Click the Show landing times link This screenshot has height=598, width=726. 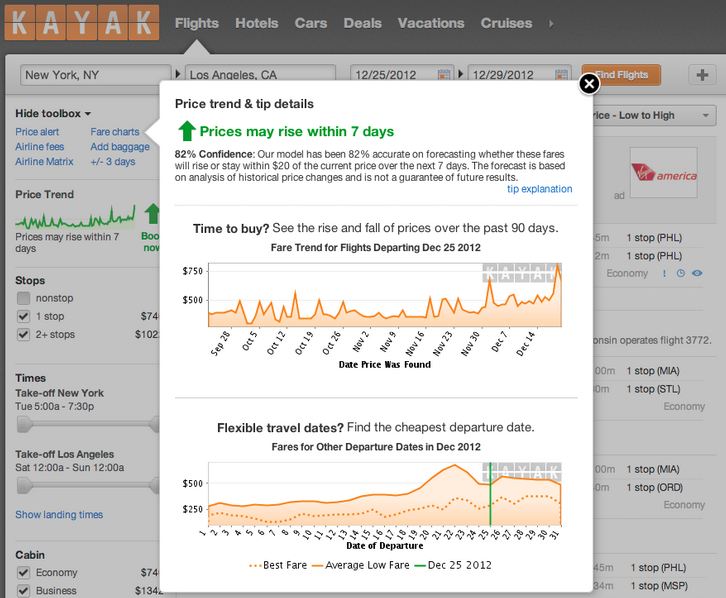(x=59, y=515)
